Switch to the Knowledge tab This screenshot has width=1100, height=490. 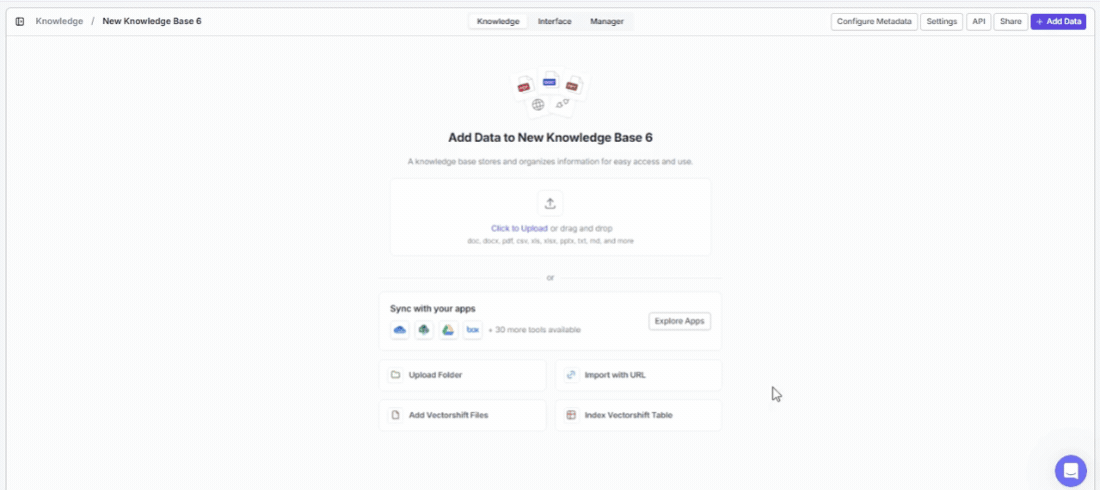coord(498,22)
